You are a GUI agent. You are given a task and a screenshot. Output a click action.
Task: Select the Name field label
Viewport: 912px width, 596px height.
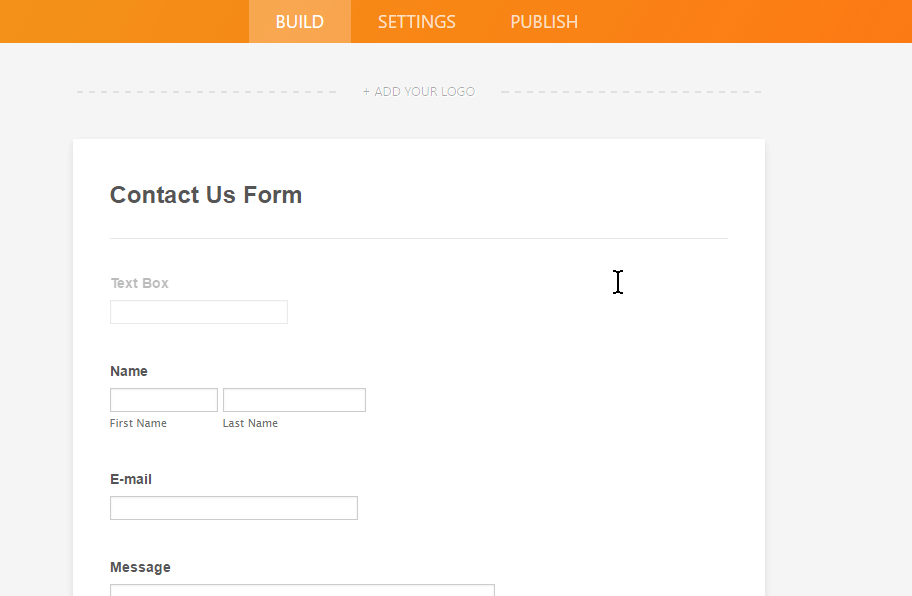click(x=128, y=371)
